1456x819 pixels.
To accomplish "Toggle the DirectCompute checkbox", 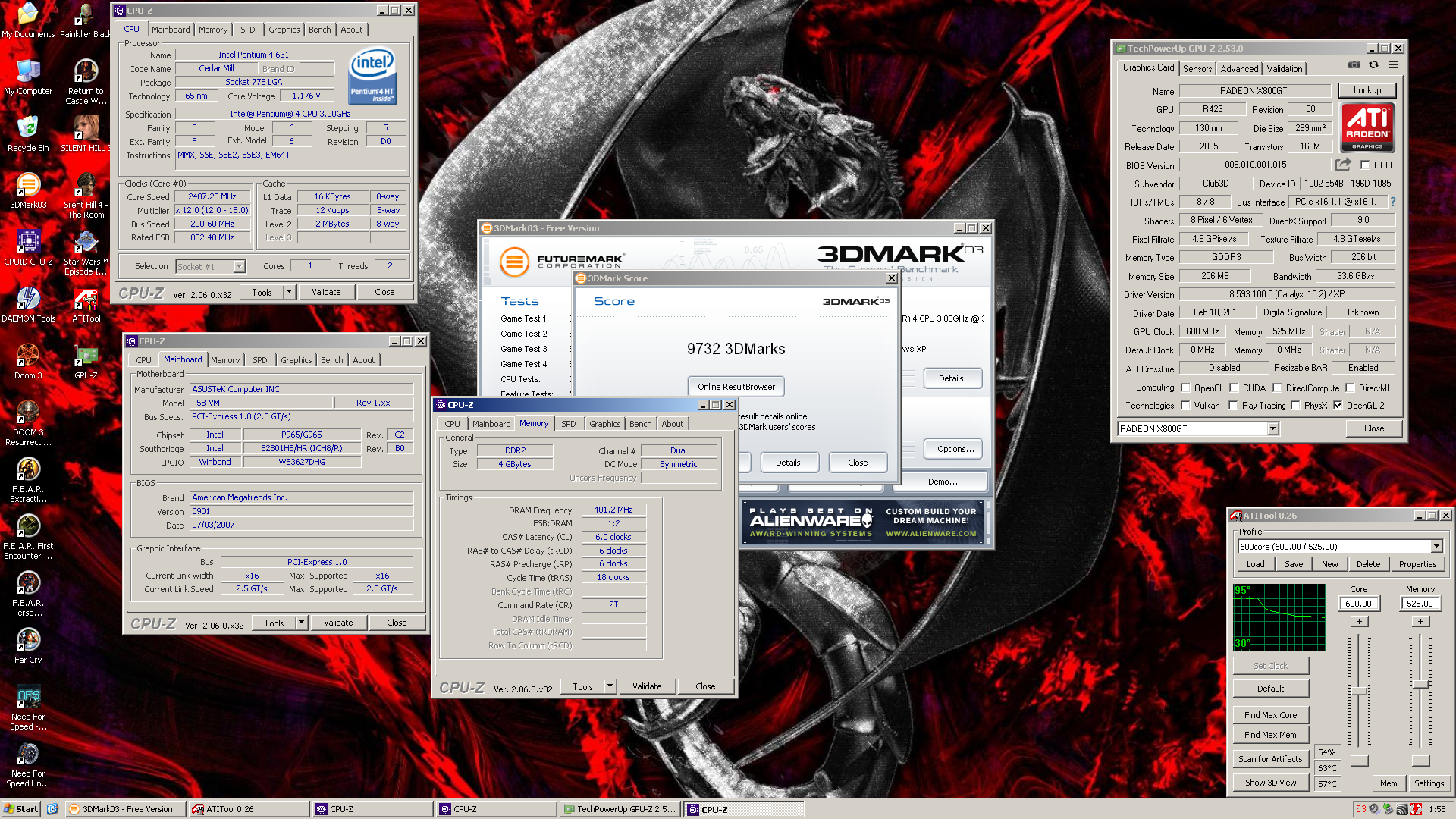I will tap(1277, 388).
